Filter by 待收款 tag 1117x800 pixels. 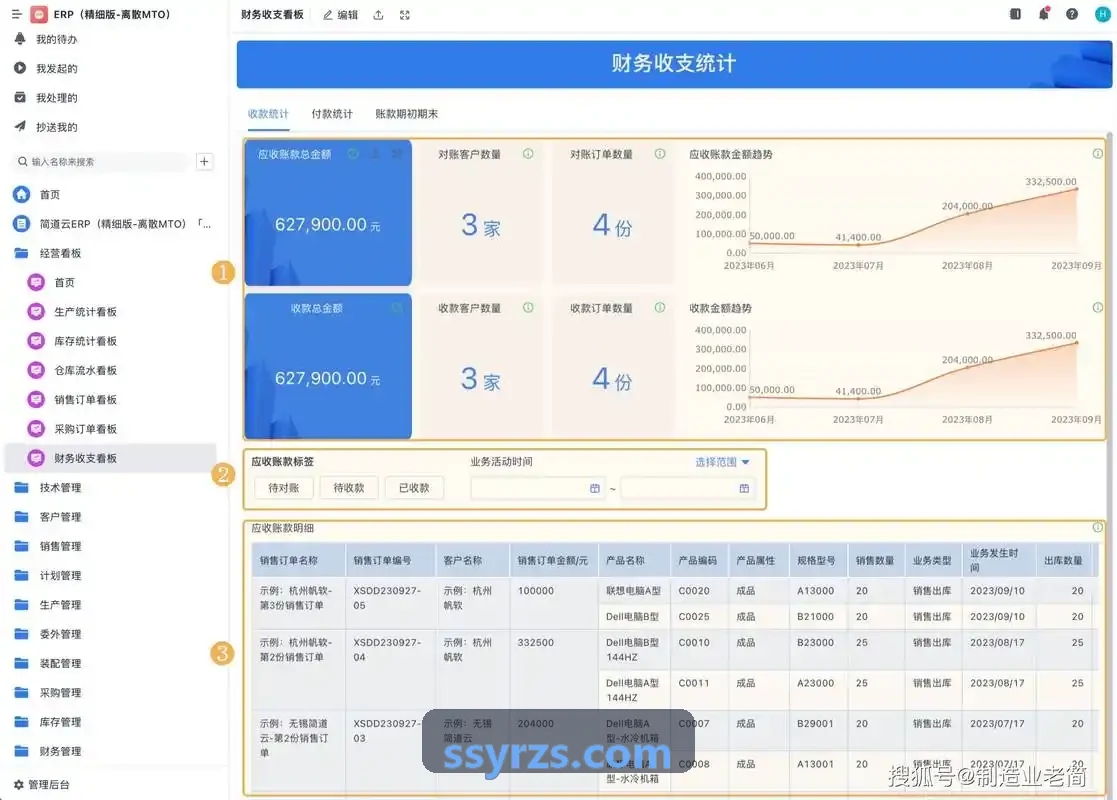point(349,488)
